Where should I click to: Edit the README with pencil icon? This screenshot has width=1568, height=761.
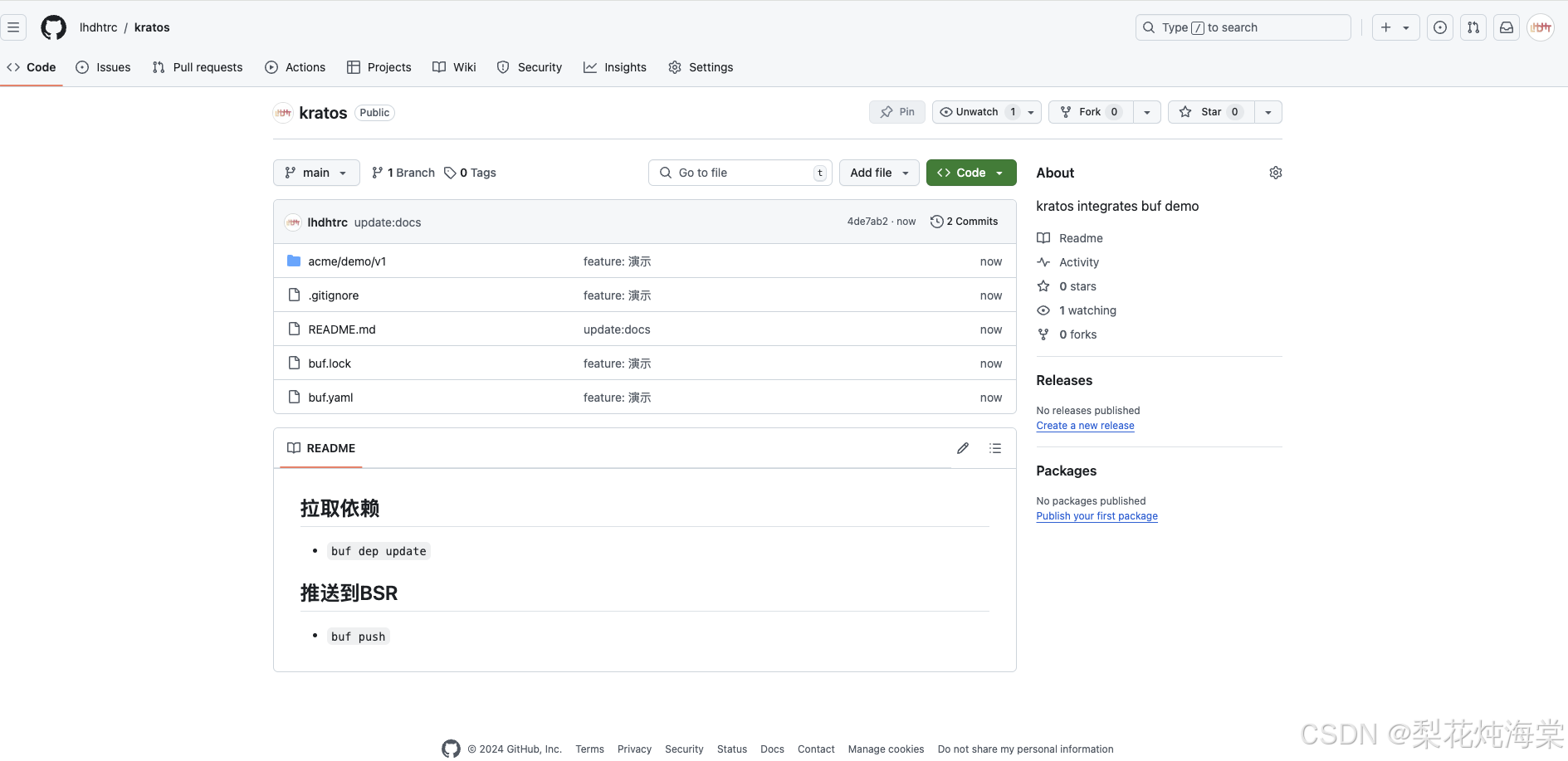[963, 448]
